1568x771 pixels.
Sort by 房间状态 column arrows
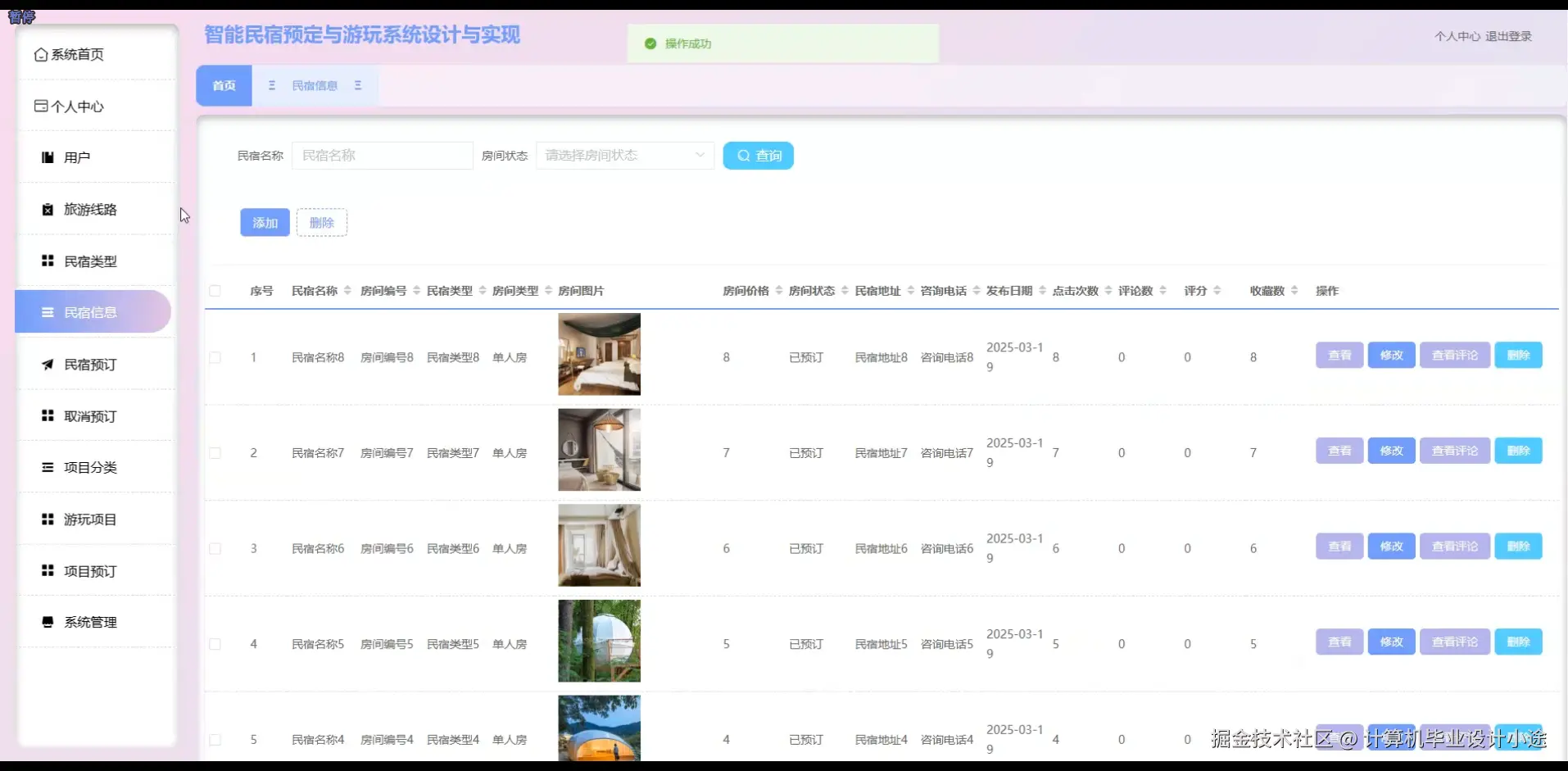click(x=845, y=291)
